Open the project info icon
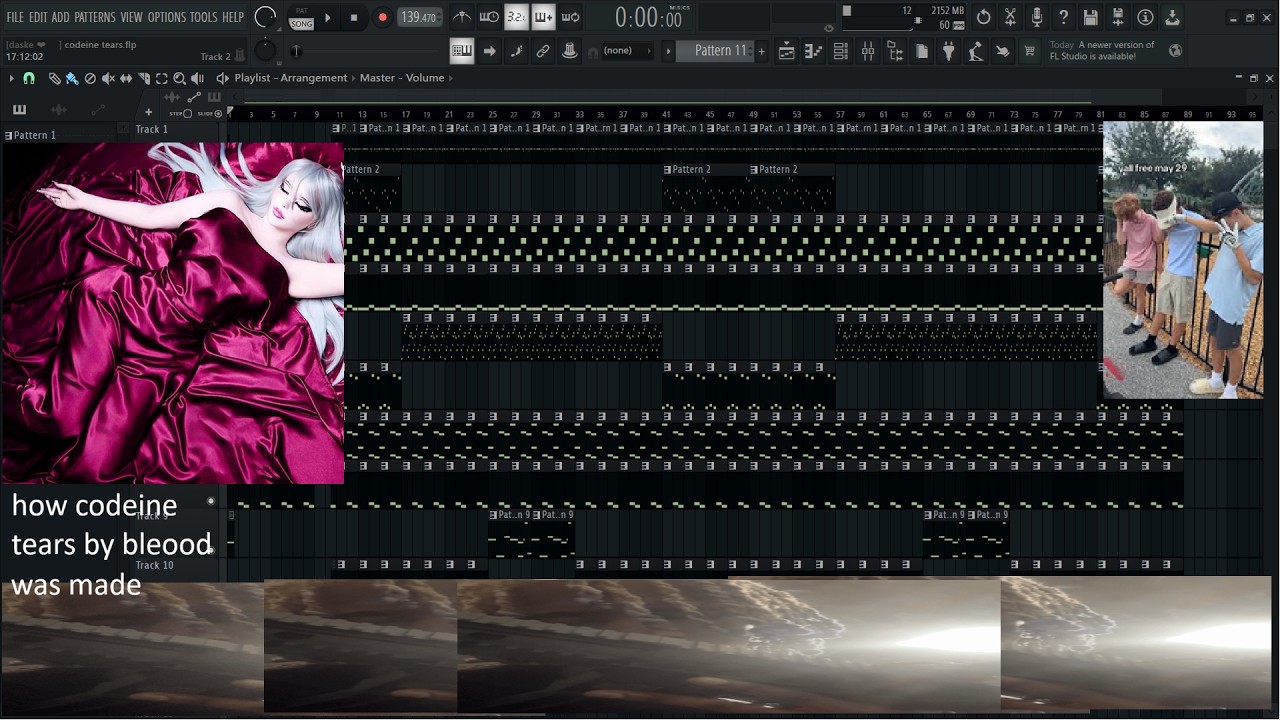The height and width of the screenshot is (720, 1280). (1145, 17)
